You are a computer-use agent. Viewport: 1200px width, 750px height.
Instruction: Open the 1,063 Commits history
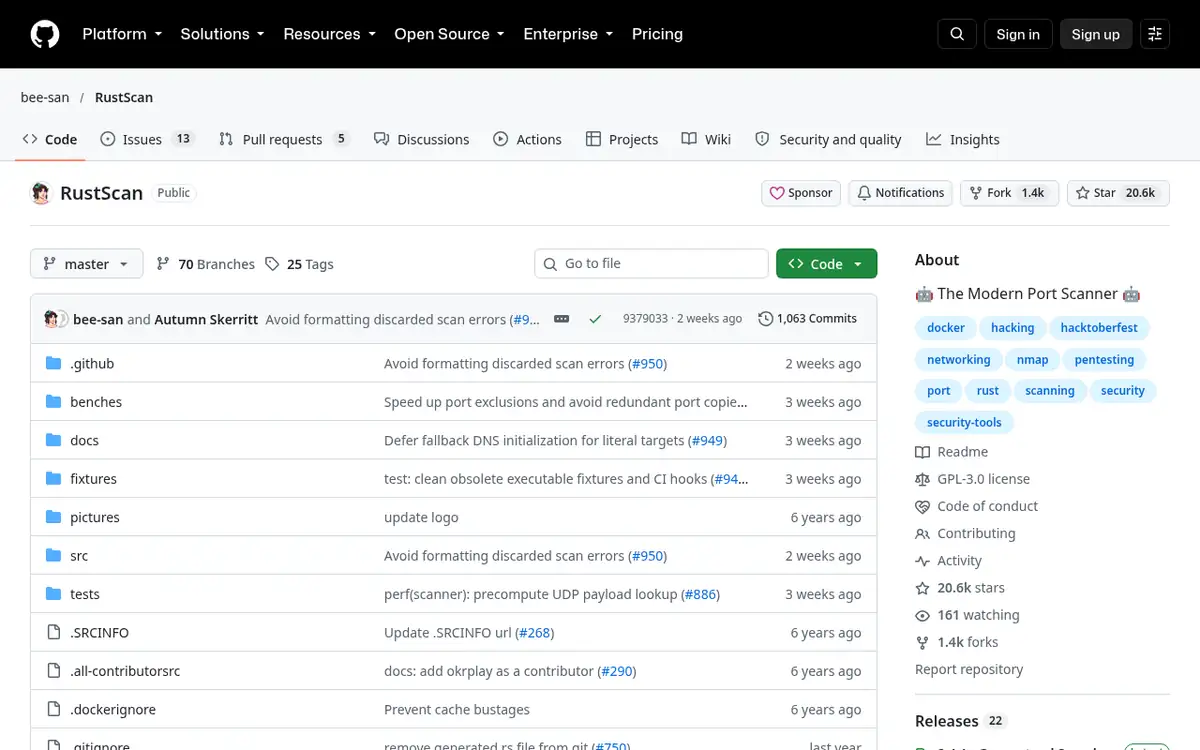point(808,319)
